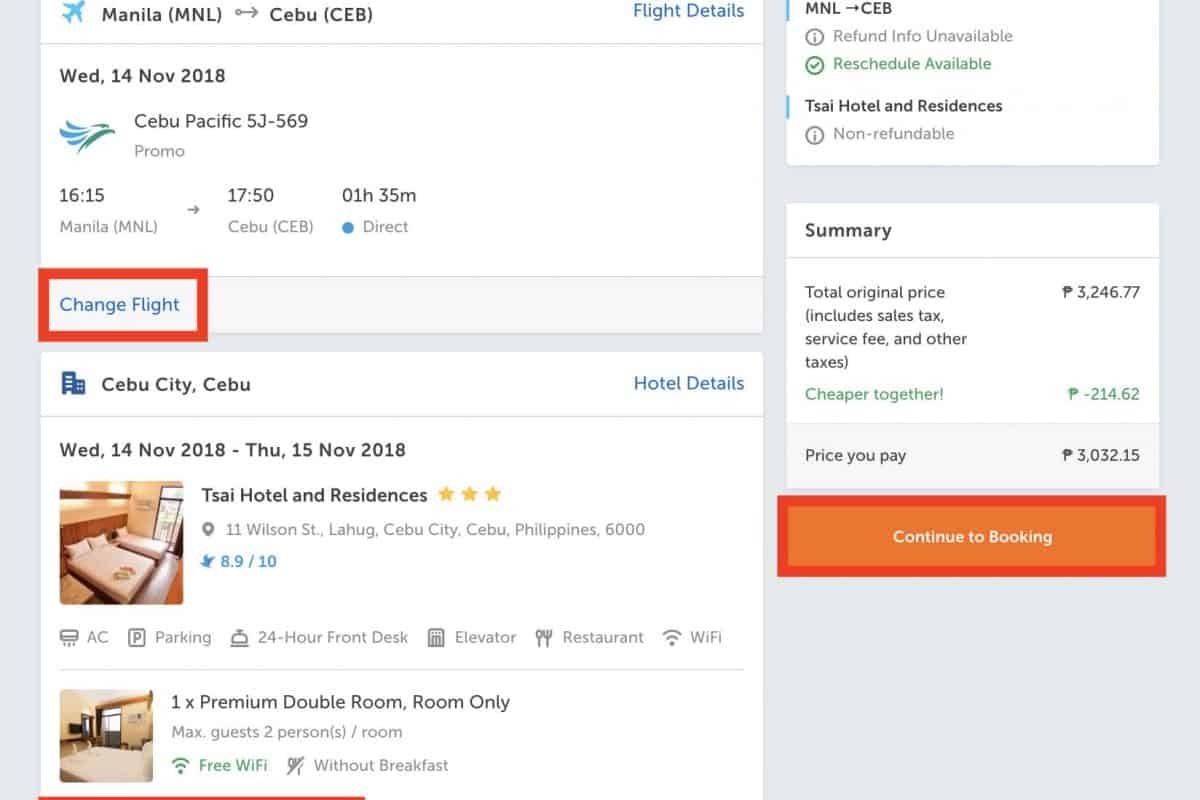
Task: Click the green Reschedule Available checkmark icon
Action: (x=815, y=64)
